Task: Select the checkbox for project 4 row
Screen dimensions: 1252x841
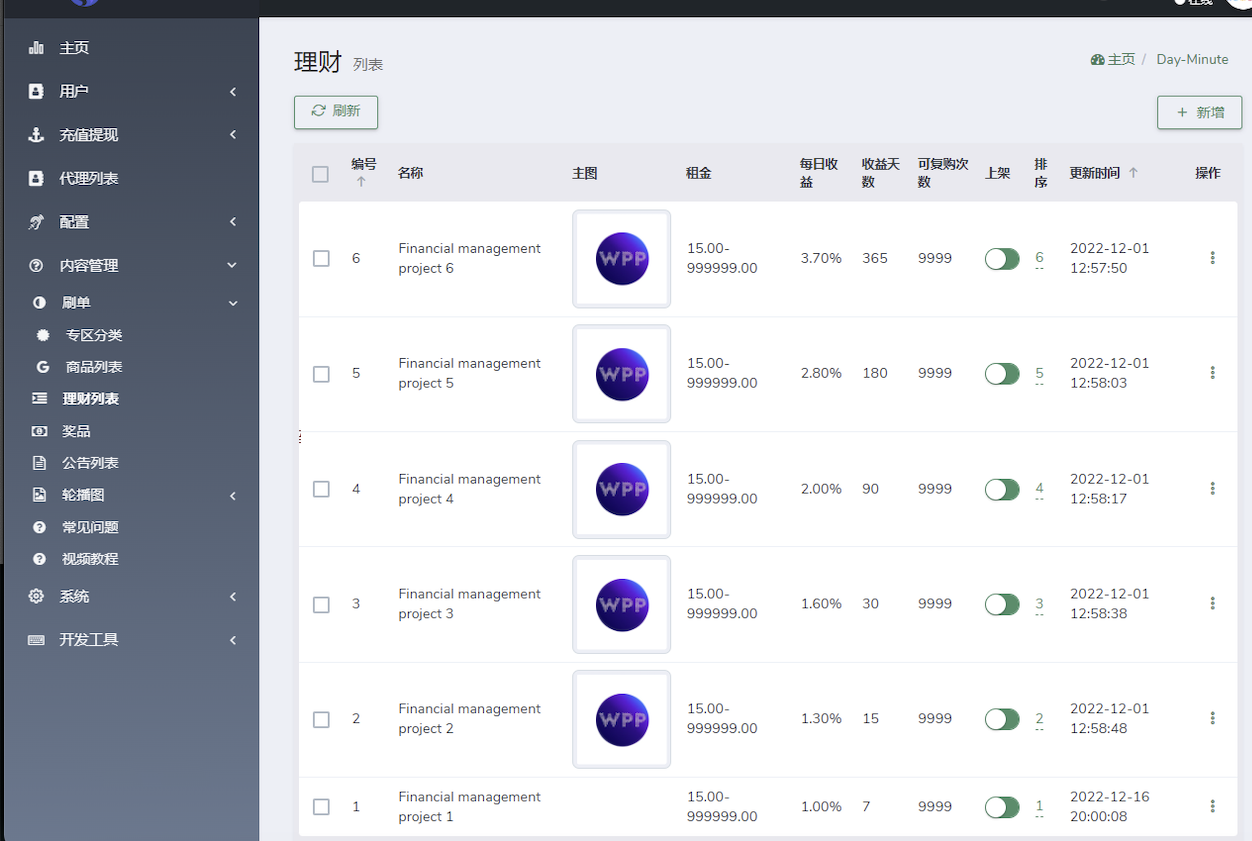Action: [321, 489]
